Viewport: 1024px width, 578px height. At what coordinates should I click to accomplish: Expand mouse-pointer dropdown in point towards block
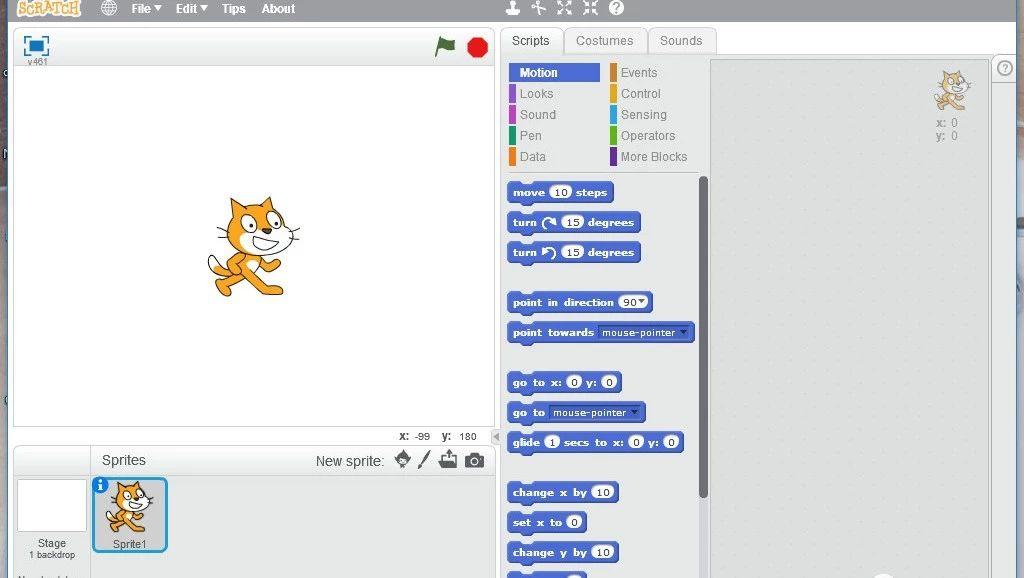tap(683, 332)
